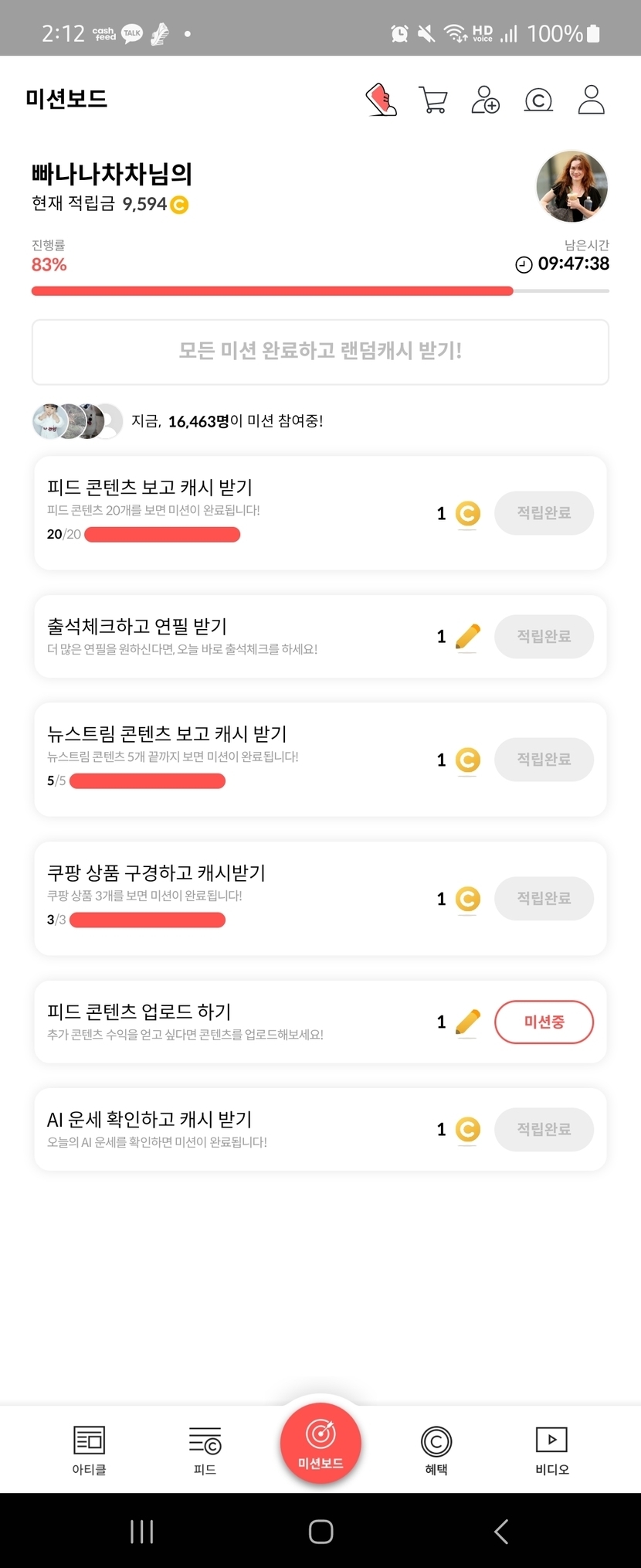Open the 쿠팡 상품 구경하고 캐시받기 mission
The height and width of the screenshot is (1568, 641).
point(232,896)
